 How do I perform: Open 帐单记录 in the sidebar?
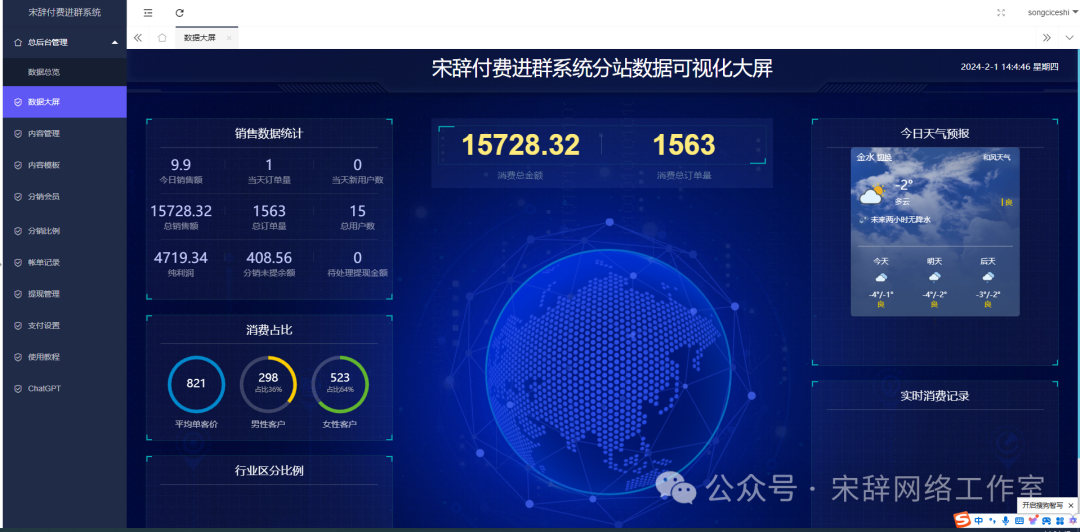click(63, 263)
